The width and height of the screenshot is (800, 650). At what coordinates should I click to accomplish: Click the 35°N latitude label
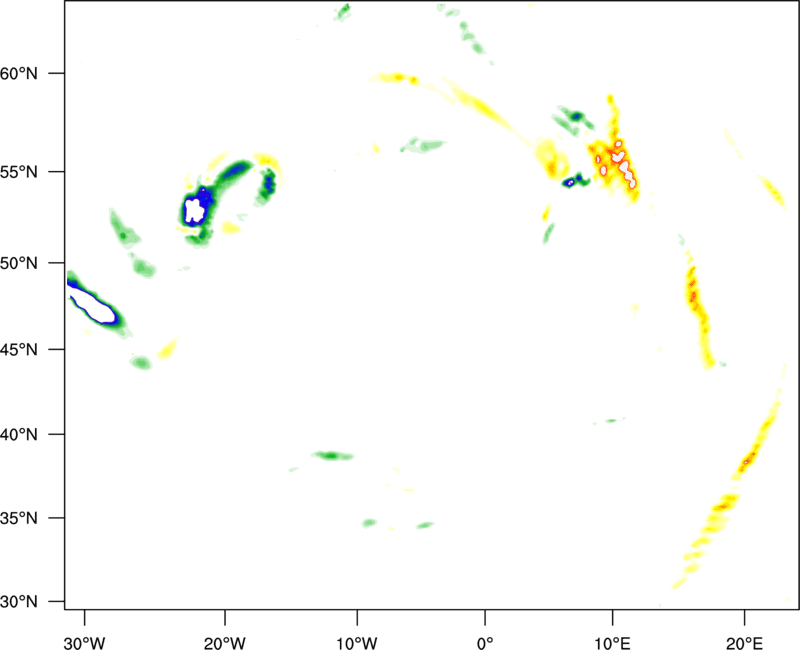(19, 518)
